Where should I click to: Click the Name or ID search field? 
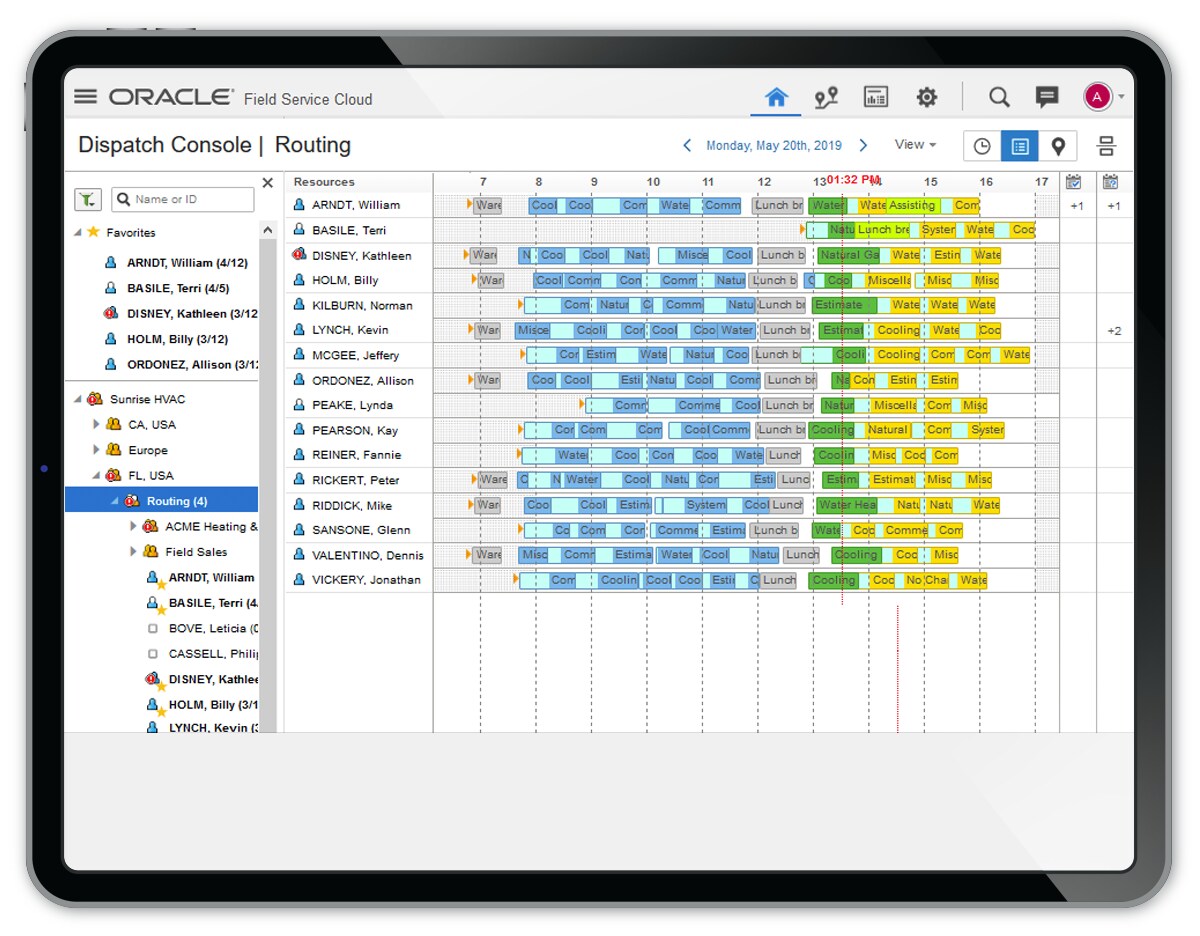[x=183, y=200]
